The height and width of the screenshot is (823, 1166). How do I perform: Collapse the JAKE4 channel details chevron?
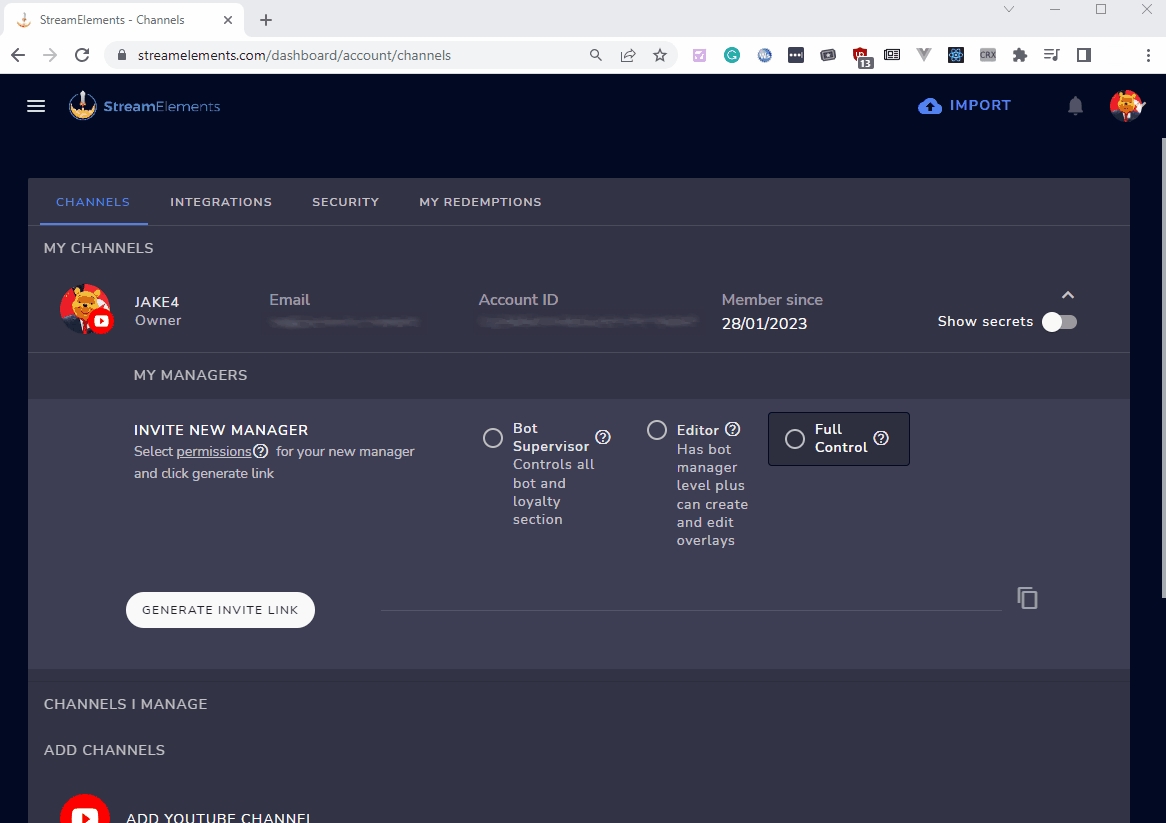tap(1068, 295)
